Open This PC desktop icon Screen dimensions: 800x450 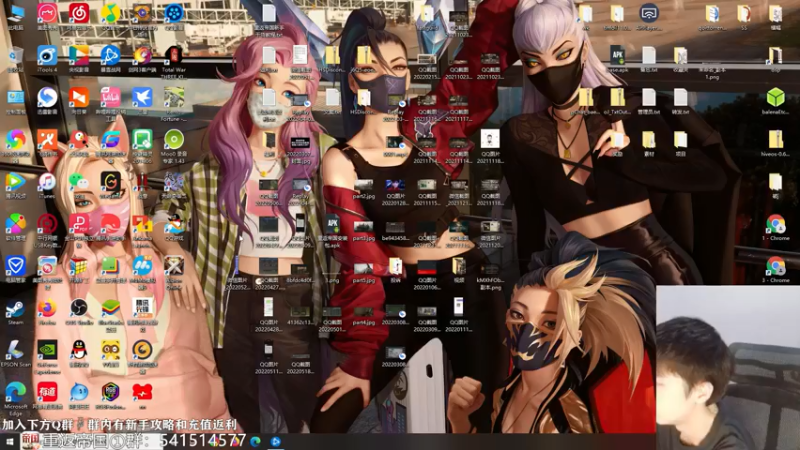15,16
